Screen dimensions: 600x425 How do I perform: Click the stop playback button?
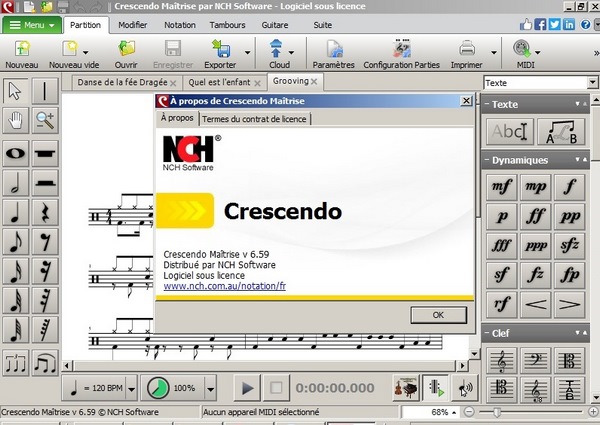(276, 388)
